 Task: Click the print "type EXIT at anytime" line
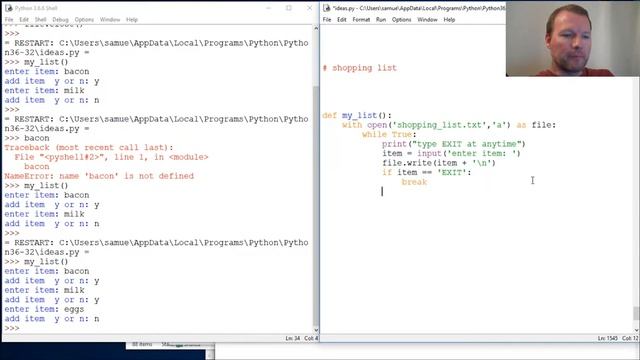454,144
